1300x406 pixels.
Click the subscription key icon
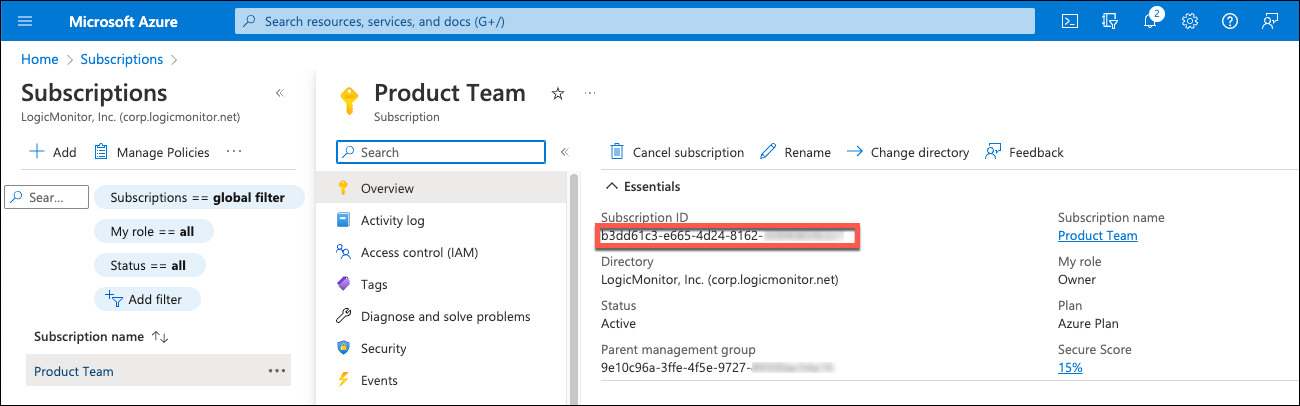point(348,102)
